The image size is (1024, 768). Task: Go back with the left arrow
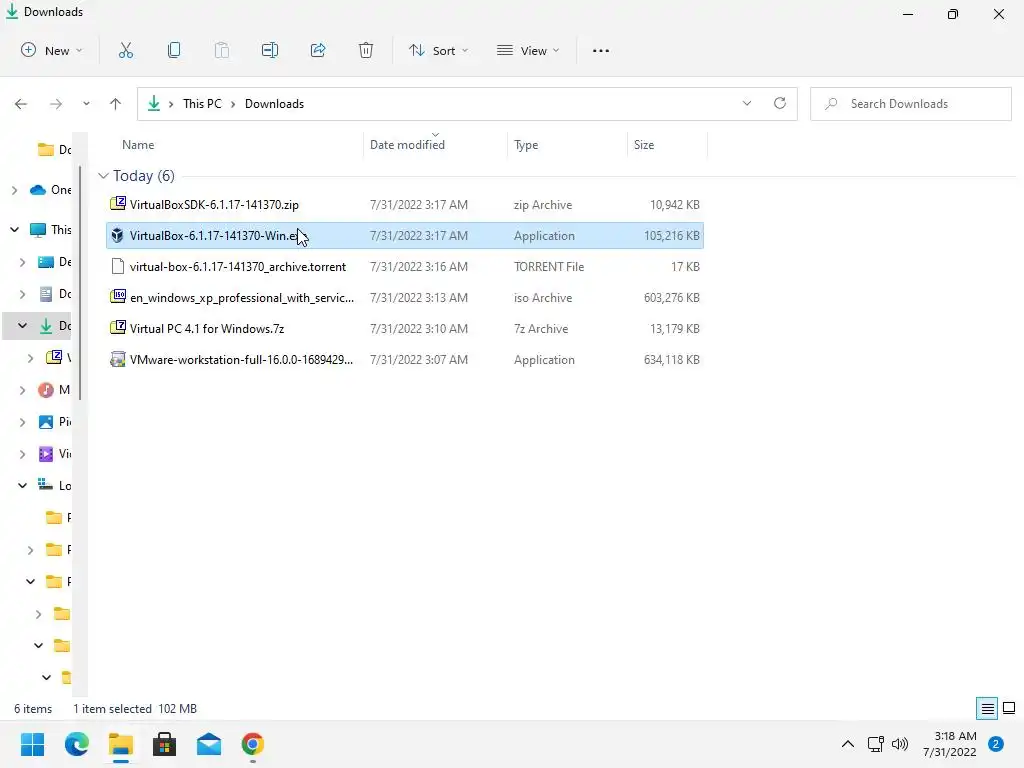click(21, 104)
